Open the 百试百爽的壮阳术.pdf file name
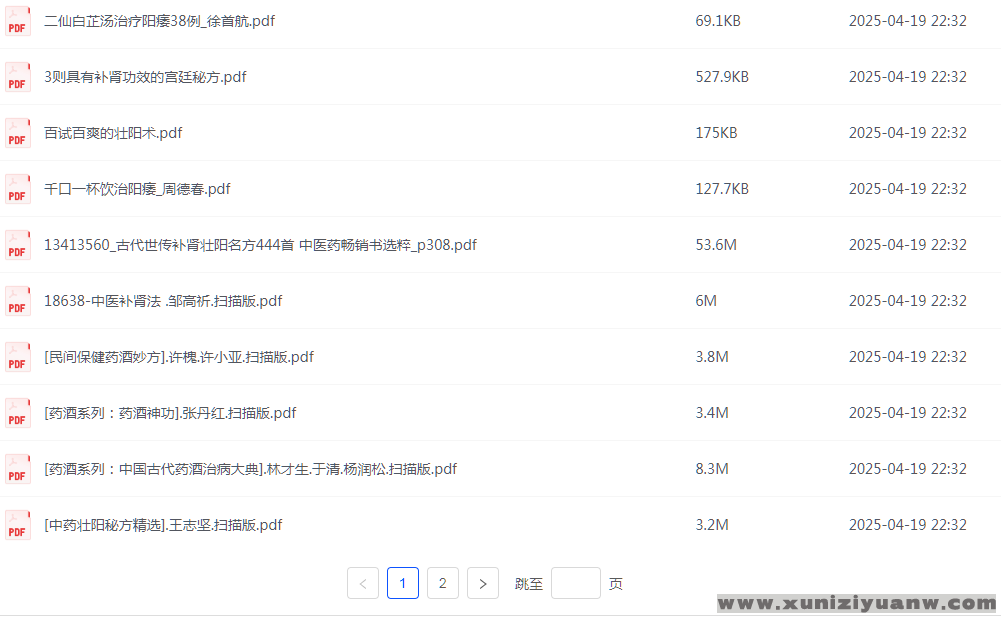The width and height of the screenshot is (1001, 618). [x=113, y=133]
